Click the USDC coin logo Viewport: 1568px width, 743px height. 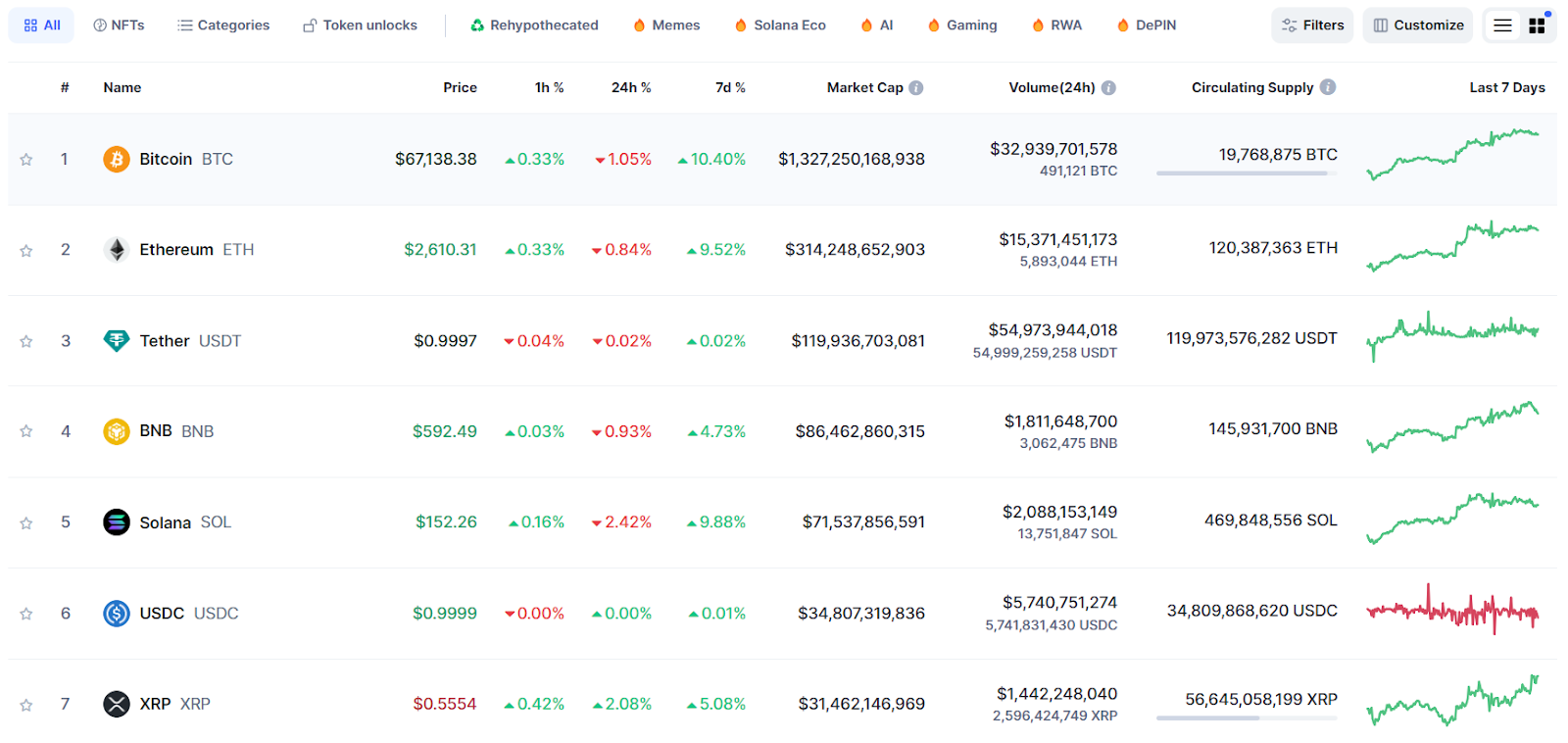coord(117,614)
